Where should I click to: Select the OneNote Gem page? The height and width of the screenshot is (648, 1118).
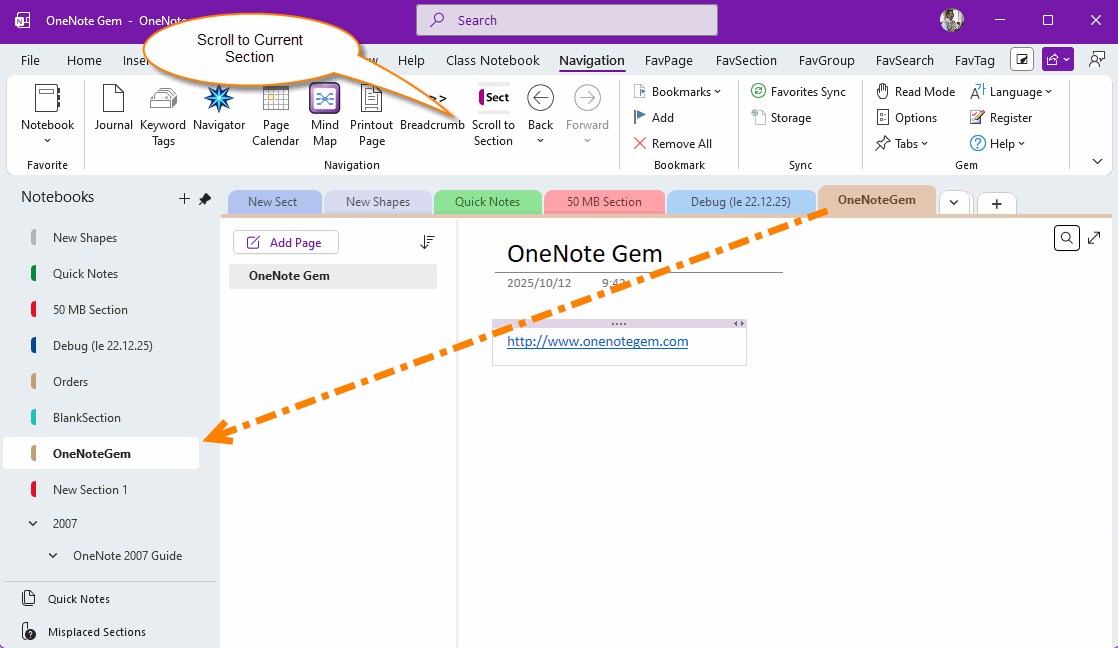(333, 276)
